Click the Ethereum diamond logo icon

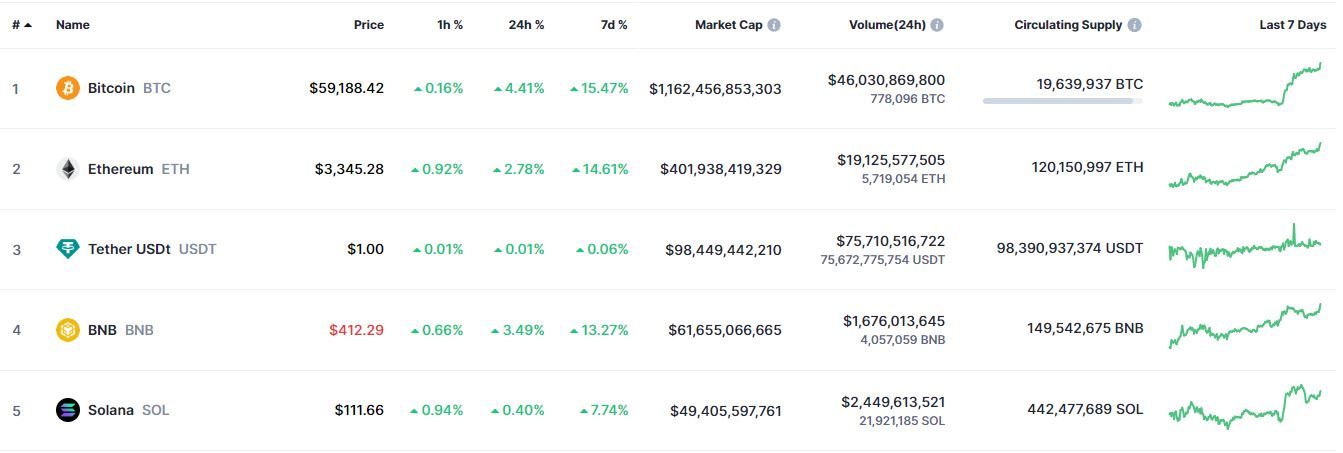coord(67,169)
